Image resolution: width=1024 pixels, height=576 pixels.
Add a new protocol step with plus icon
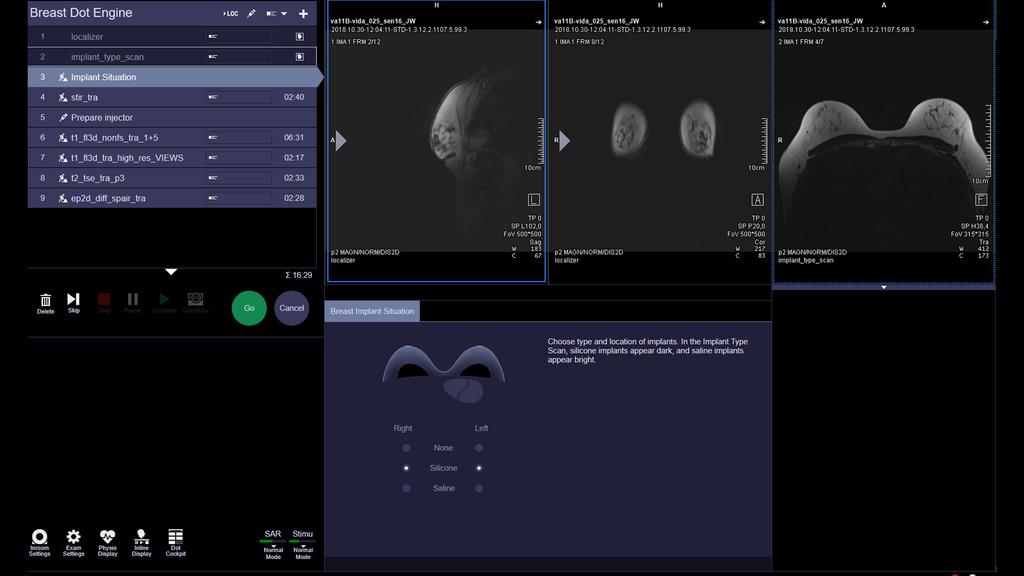303,13
